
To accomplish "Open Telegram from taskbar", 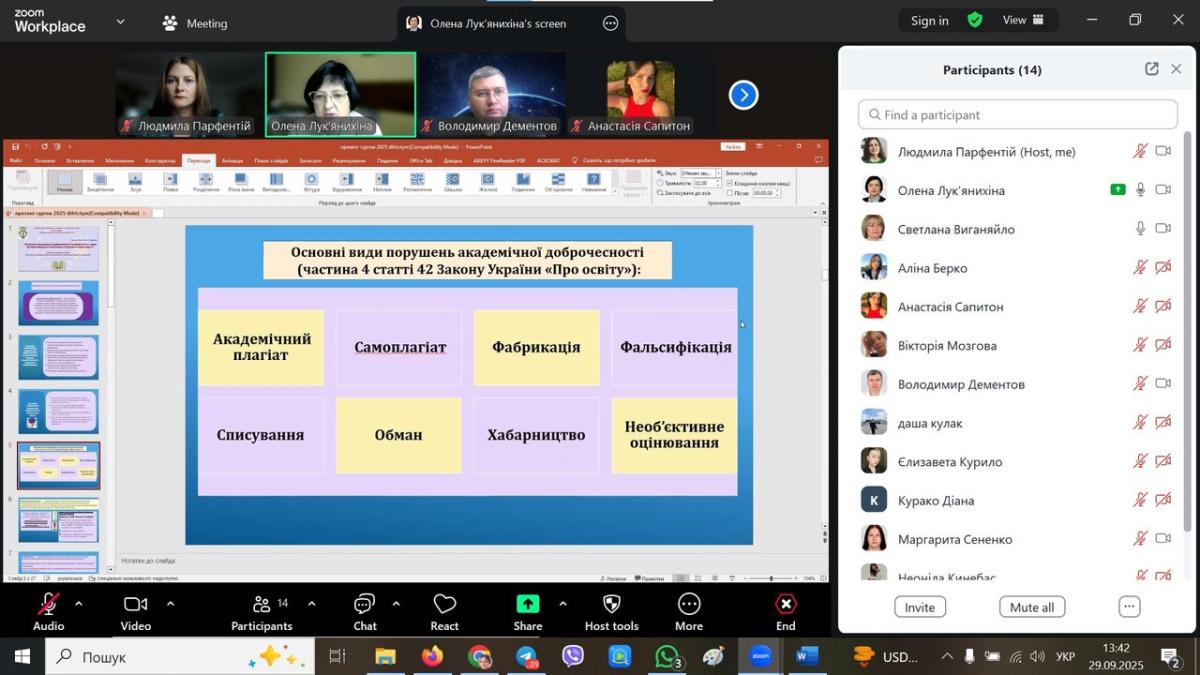I will coord(527,657).
